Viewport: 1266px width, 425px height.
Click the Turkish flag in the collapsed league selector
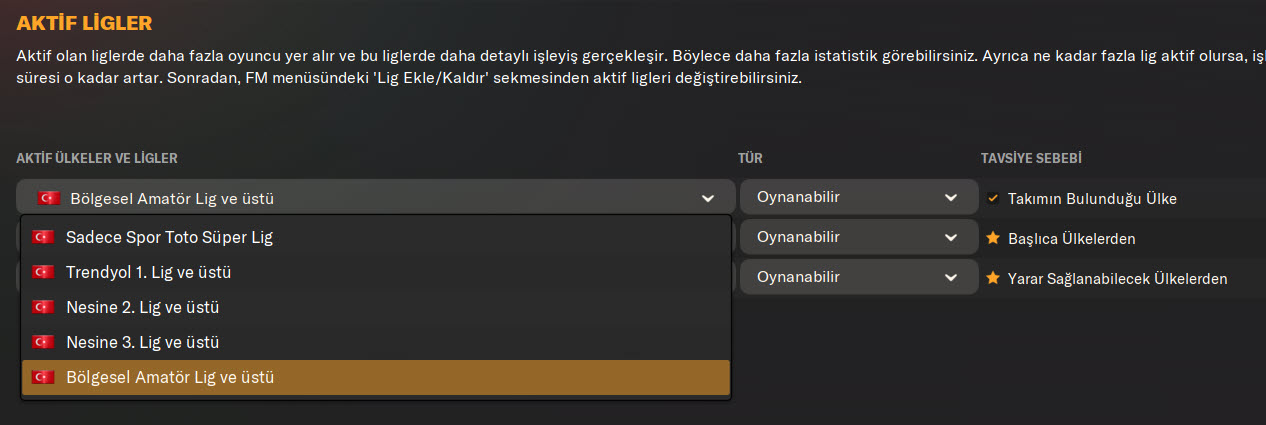tap(49, 198)
